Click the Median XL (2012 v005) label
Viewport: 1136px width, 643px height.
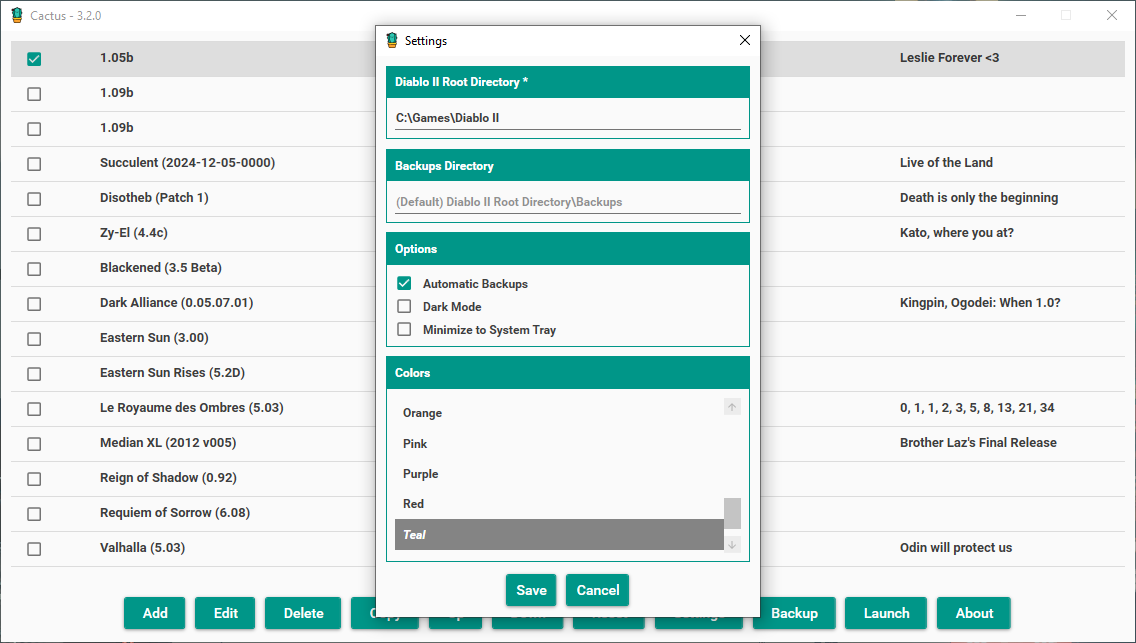click(168, 443)
